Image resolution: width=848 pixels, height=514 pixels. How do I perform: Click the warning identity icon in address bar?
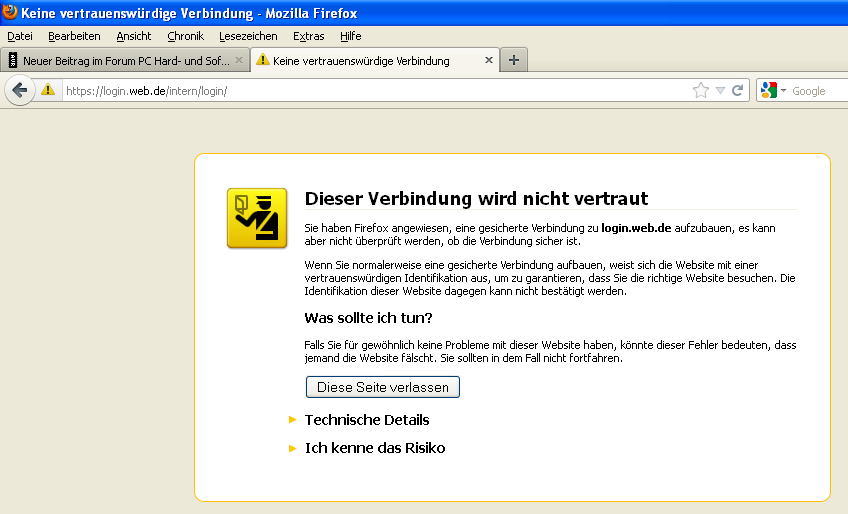tap(48, 90)
